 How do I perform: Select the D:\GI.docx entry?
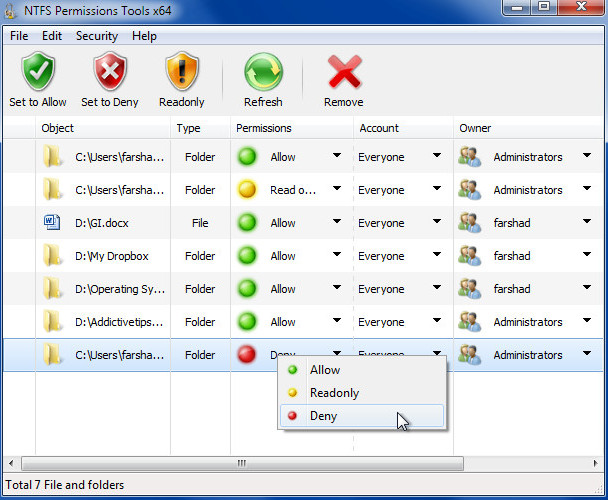click(102, 223)
